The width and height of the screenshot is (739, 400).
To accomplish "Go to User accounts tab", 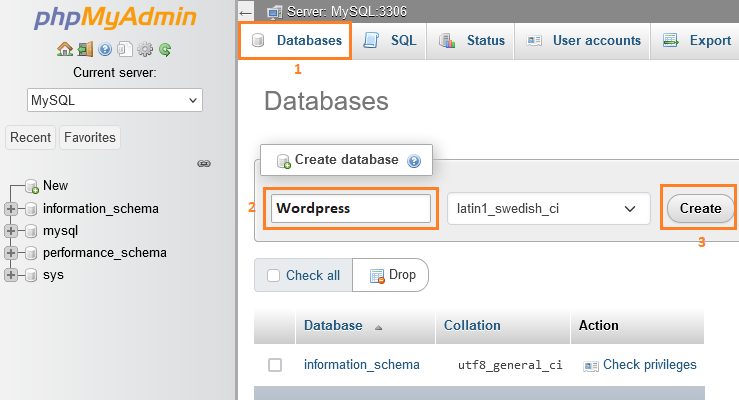I will 583,41.
